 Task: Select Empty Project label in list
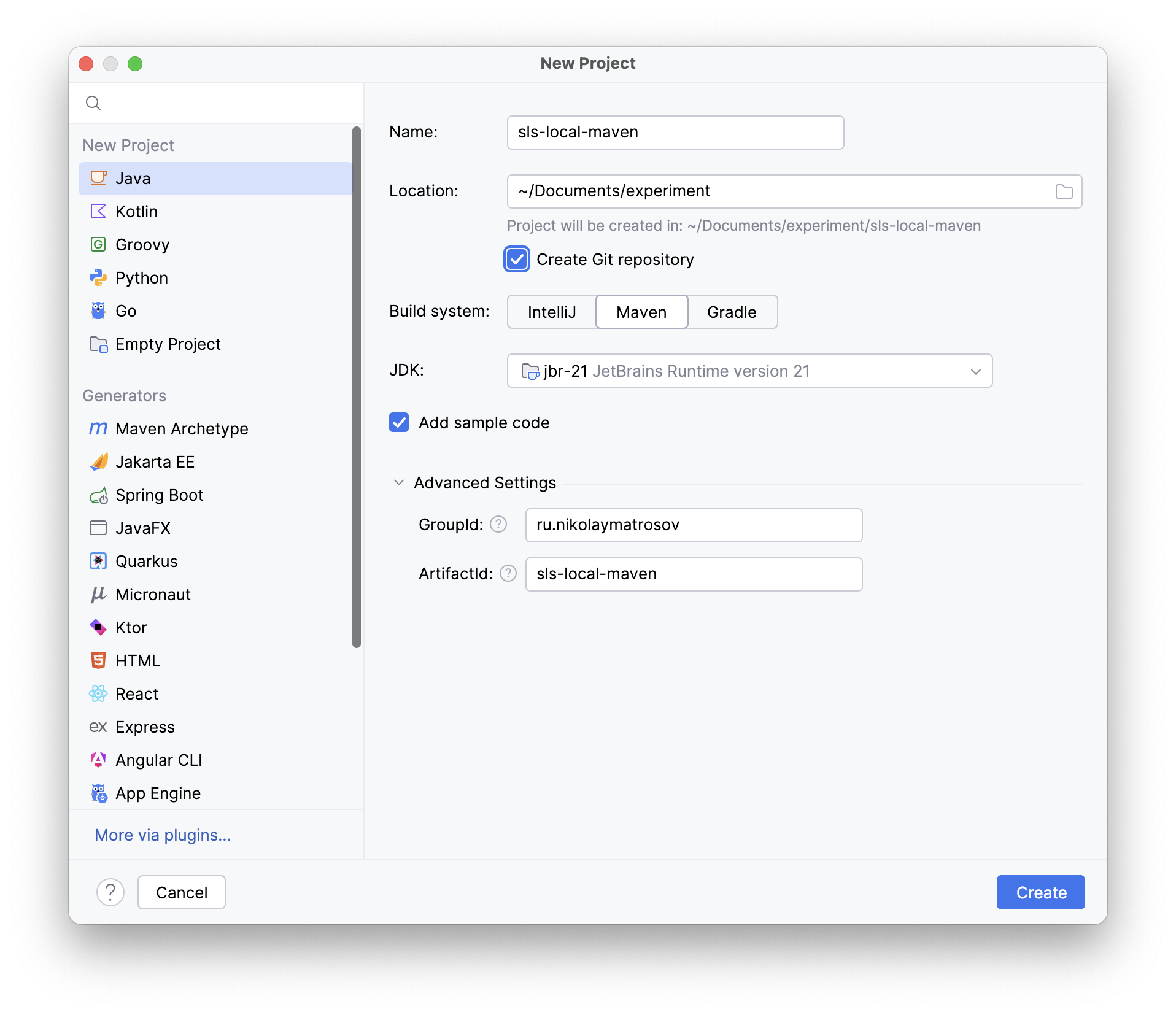coord(168,344)
